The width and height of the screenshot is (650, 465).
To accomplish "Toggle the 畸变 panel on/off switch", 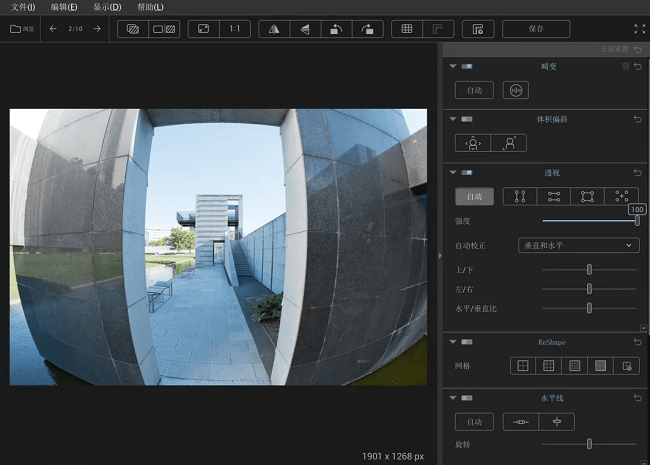I will [x=467, y=66].
